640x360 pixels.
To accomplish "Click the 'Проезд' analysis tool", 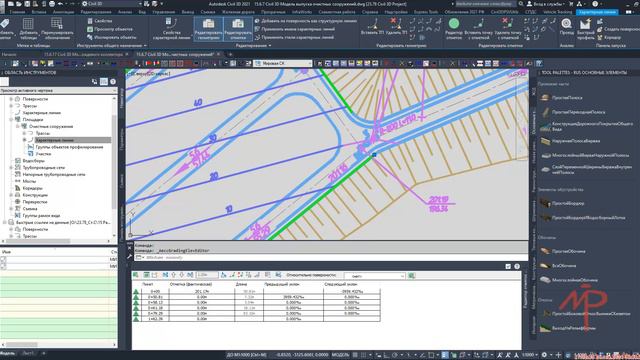I will point(567,27).
